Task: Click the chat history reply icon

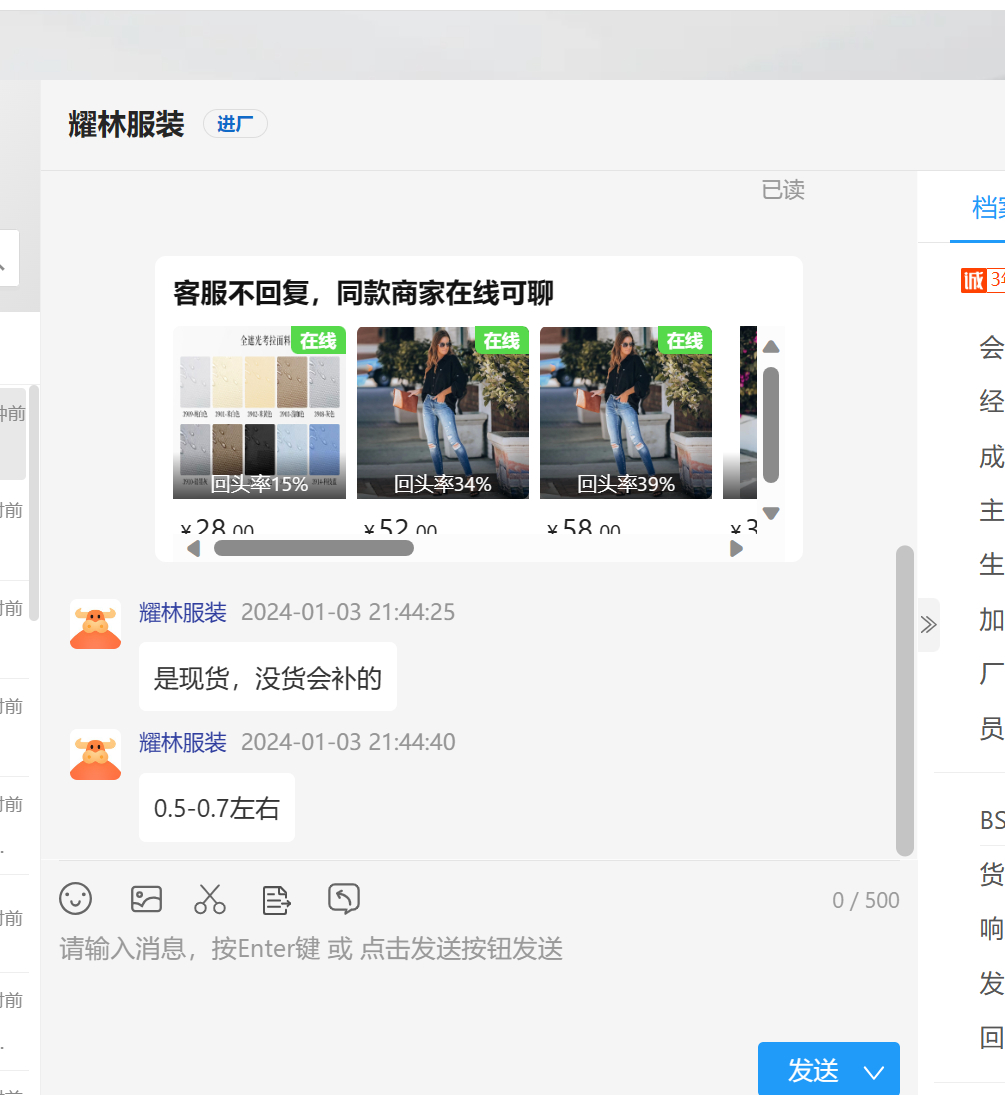Action: pos(343,899)
